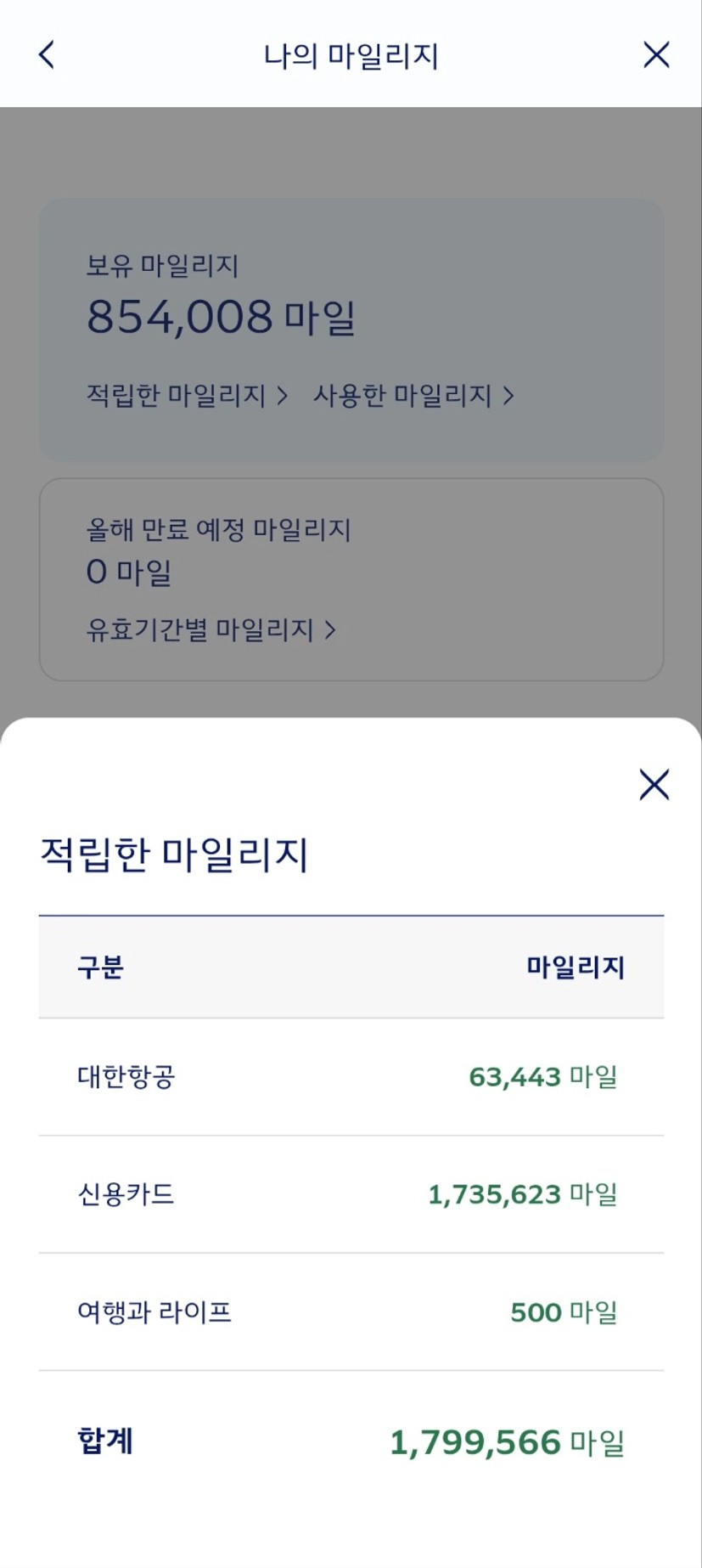Tap the 1,735,623 마일 credit card value
This screenshot has width=702, height=1568.
click(x=522, y=1194)
